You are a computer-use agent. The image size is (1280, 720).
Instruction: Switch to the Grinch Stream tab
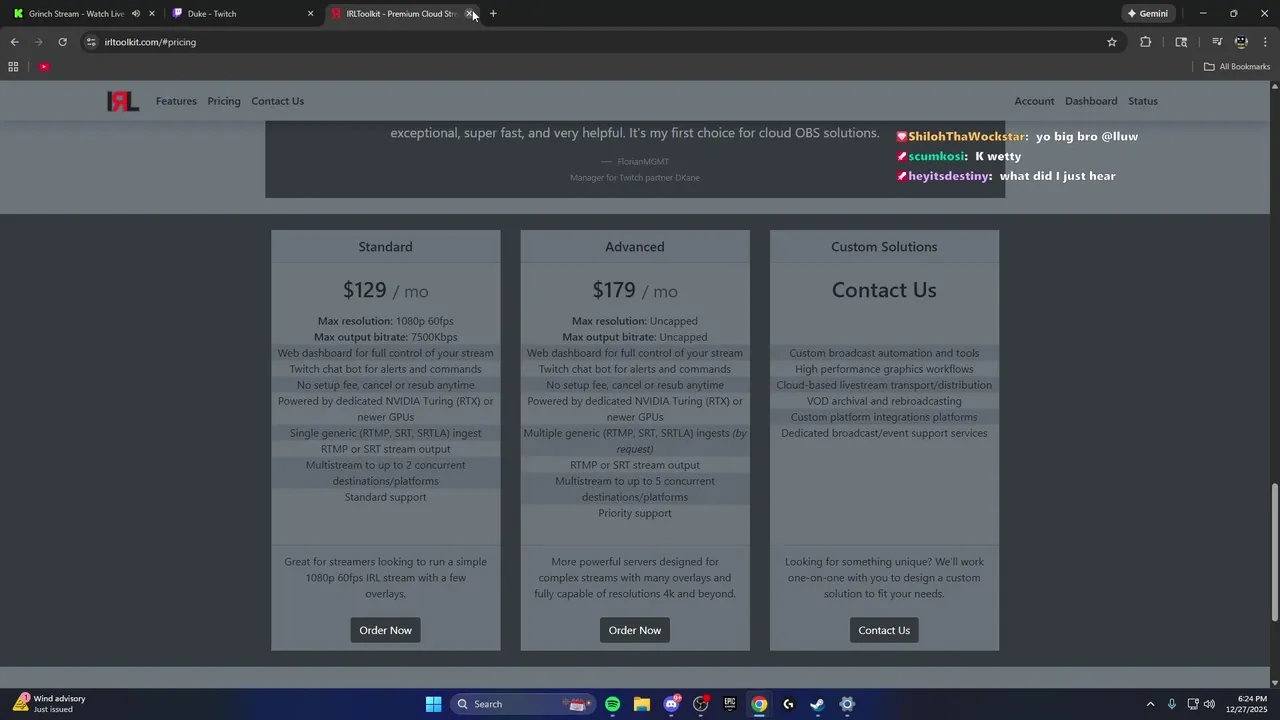75,14
